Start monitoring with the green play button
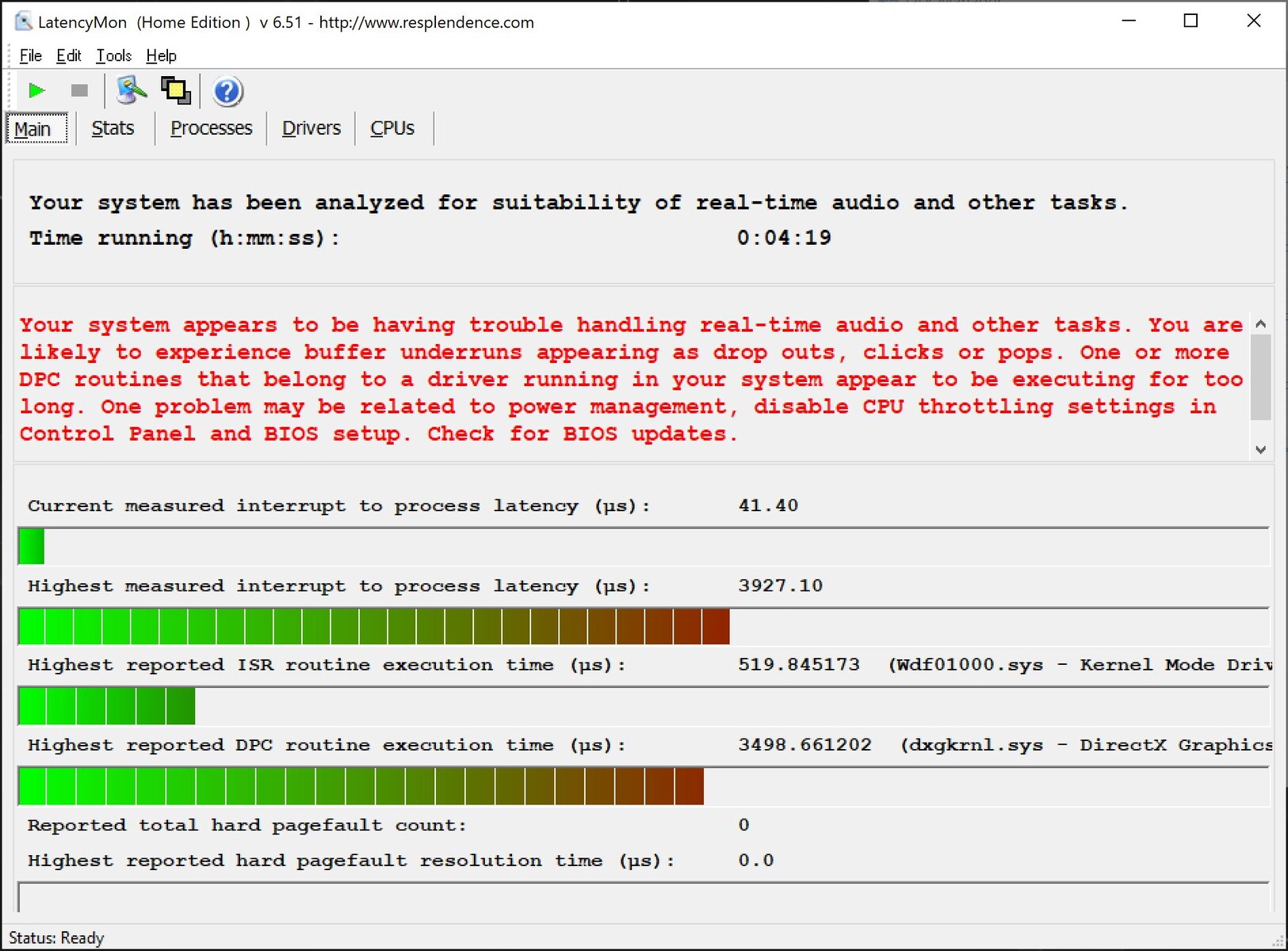Screen dimensions: 1288x951 [36, 91]
